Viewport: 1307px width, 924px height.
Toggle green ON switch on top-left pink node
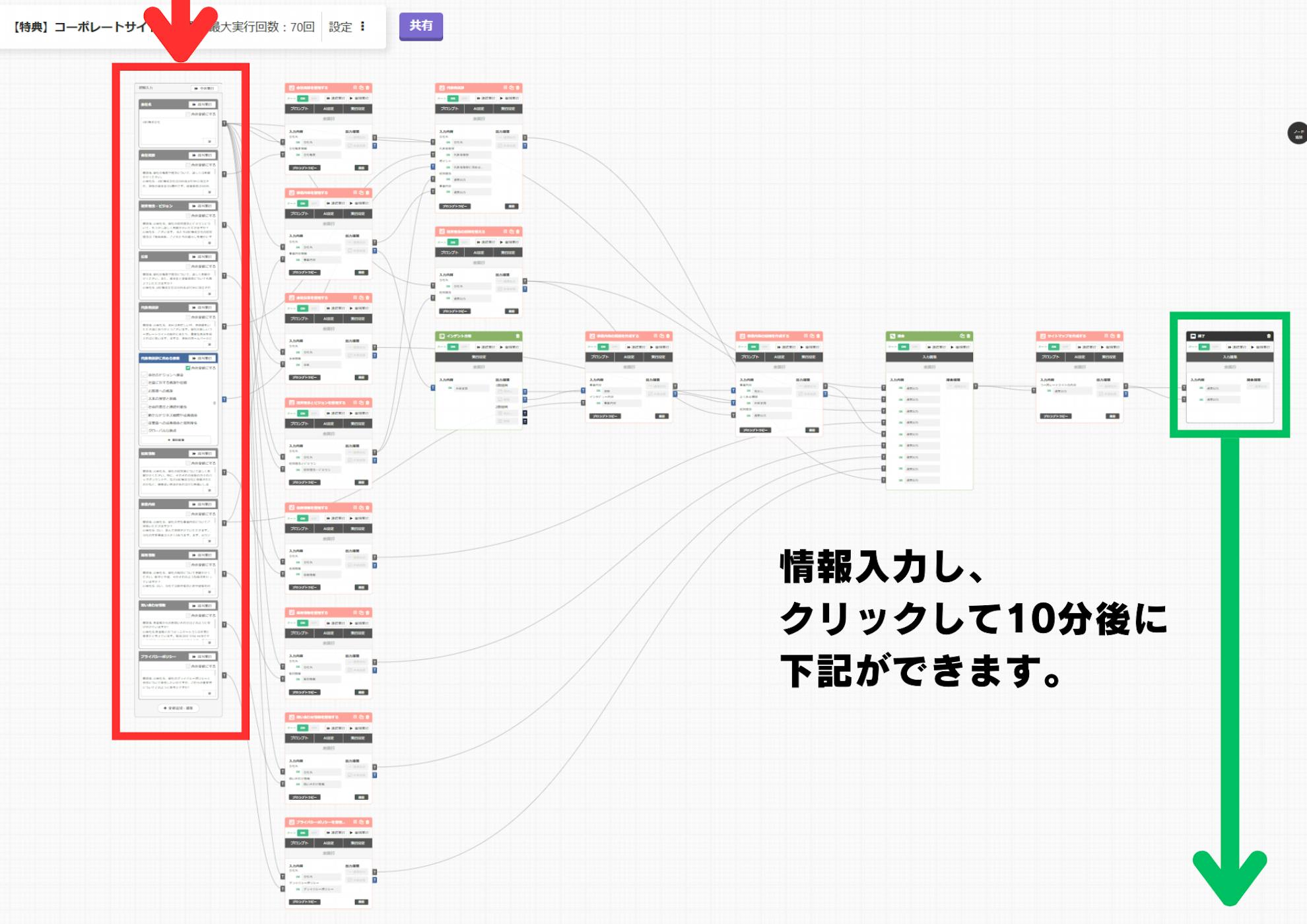pos(303,98)
